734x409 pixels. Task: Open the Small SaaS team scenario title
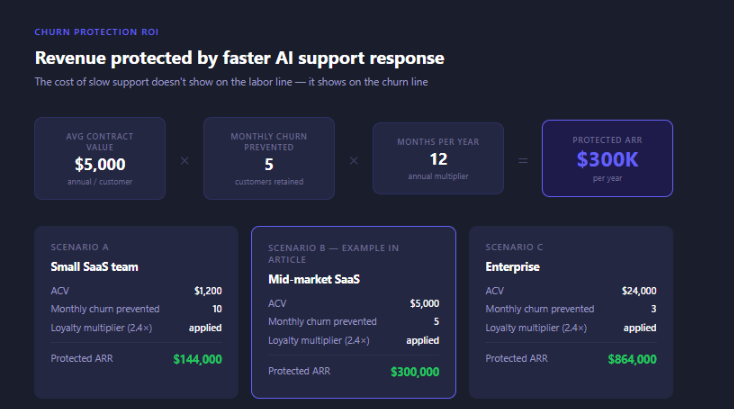[95, 267]
